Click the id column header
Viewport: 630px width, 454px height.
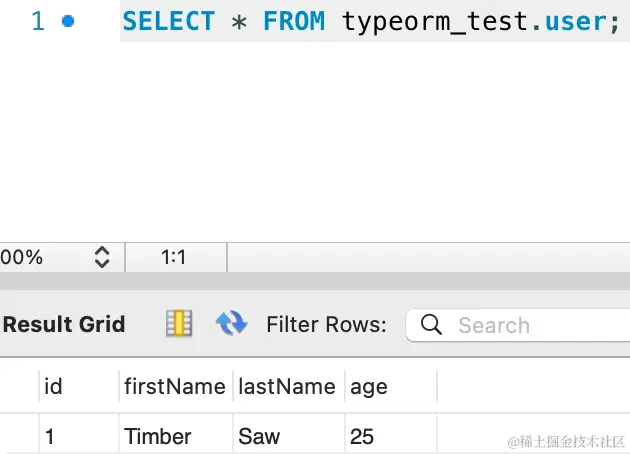[x=54, y=386]
